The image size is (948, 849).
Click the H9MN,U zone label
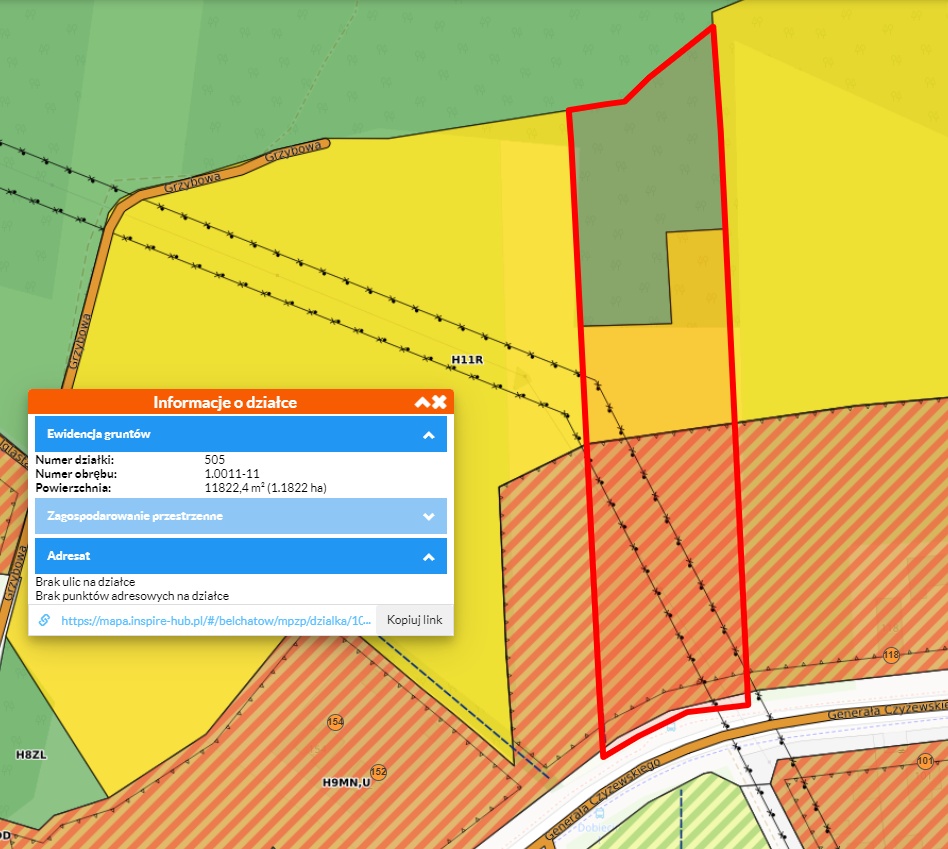(x=346, y=781)
